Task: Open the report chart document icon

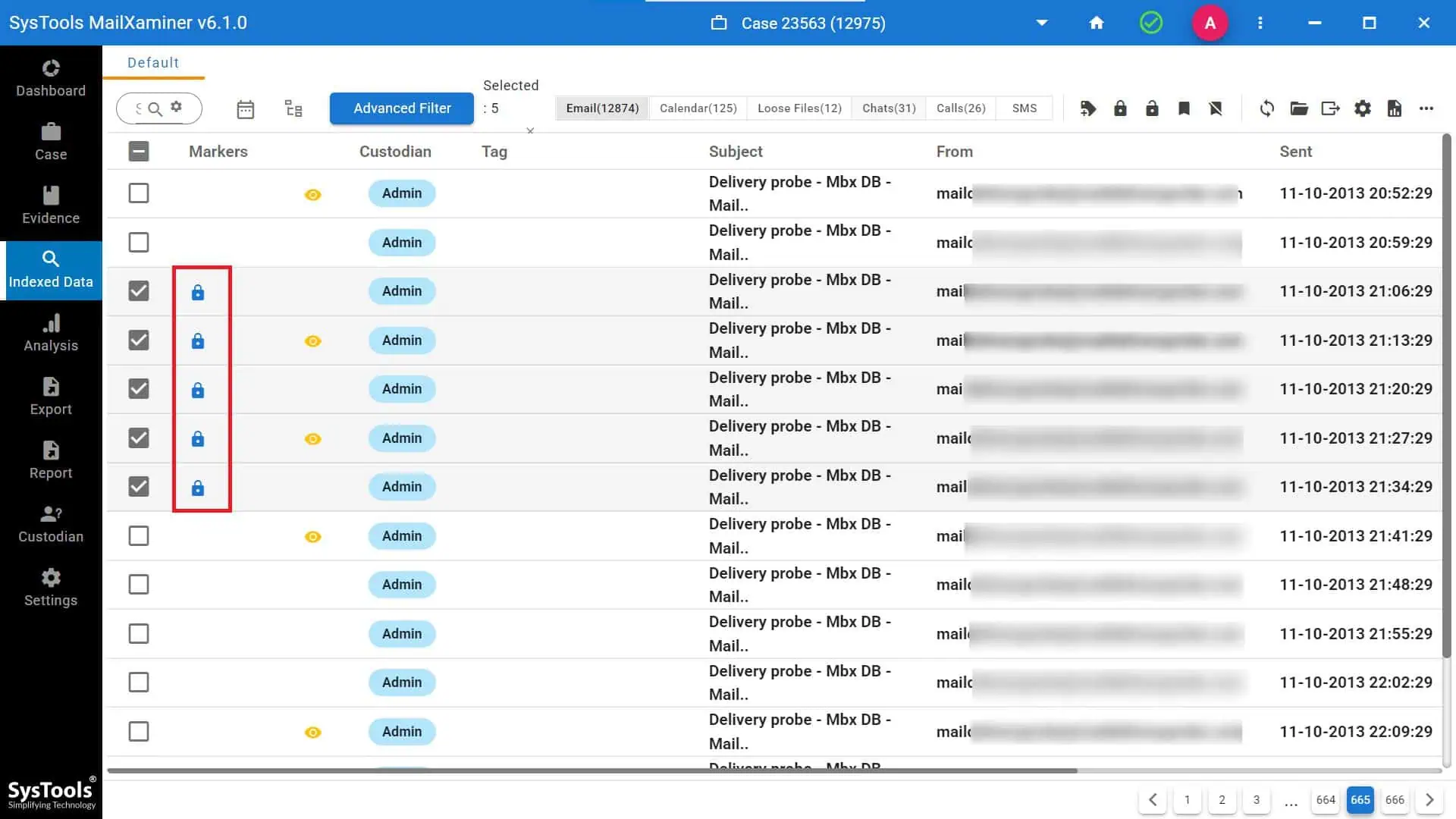Action: coord(1394,108)
